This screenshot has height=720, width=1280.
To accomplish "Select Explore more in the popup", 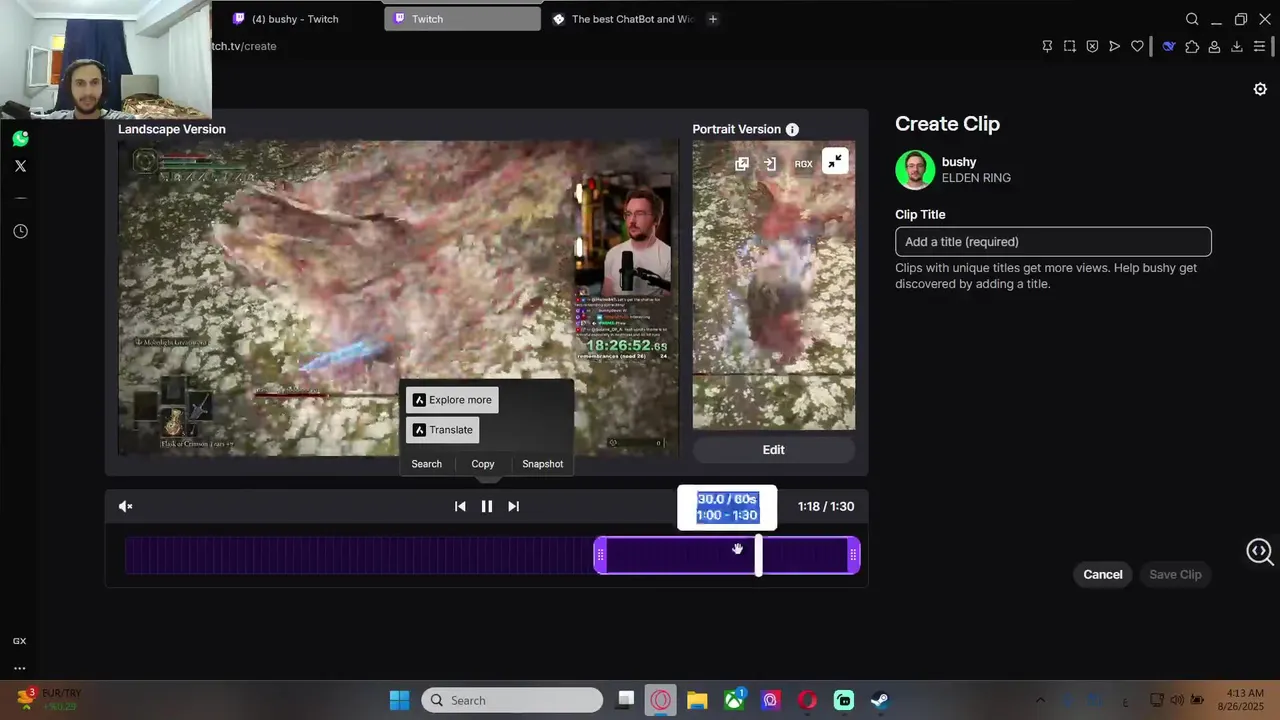I will click(452, 400).
